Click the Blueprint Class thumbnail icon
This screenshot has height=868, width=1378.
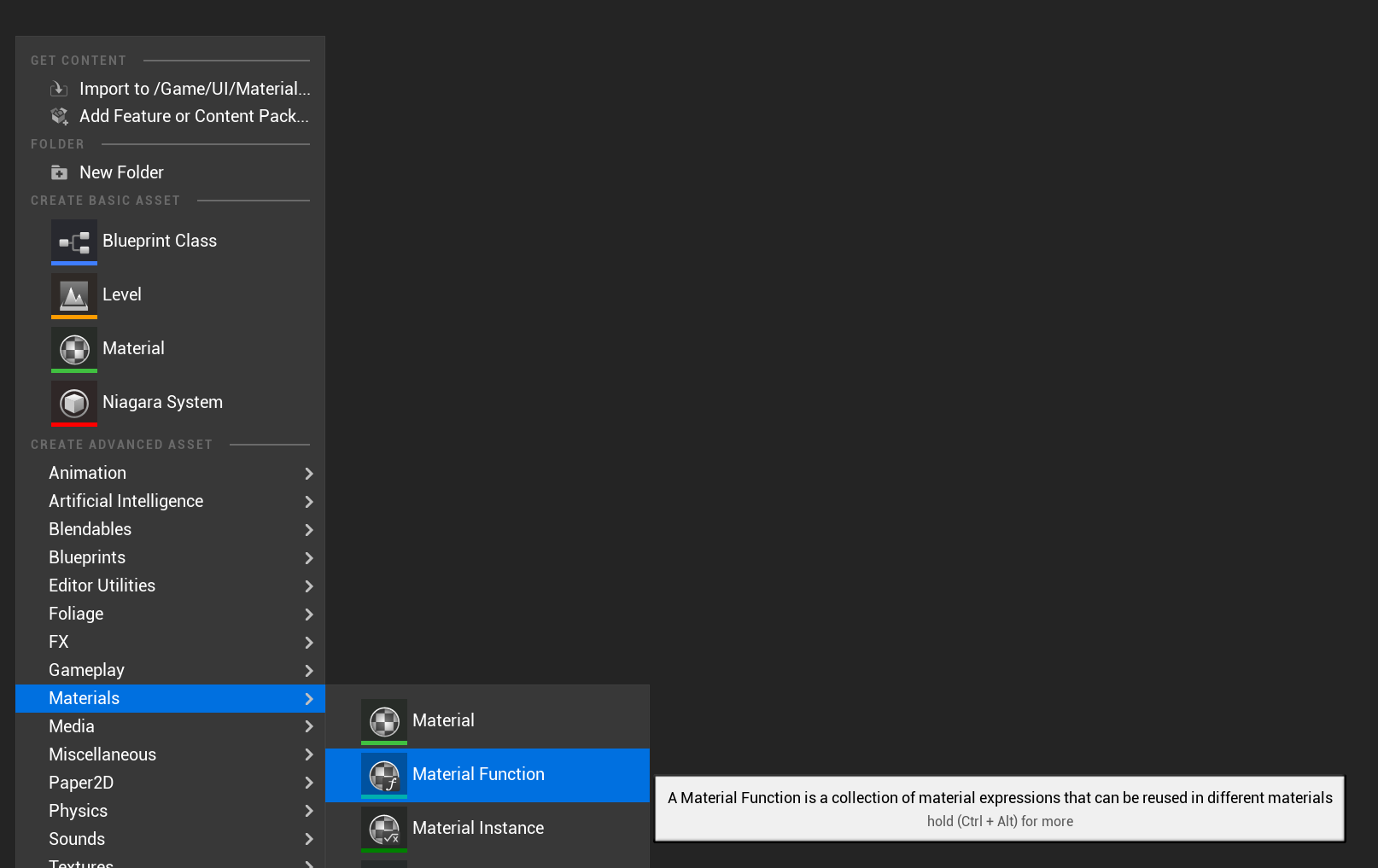click(x=74, y=242)
